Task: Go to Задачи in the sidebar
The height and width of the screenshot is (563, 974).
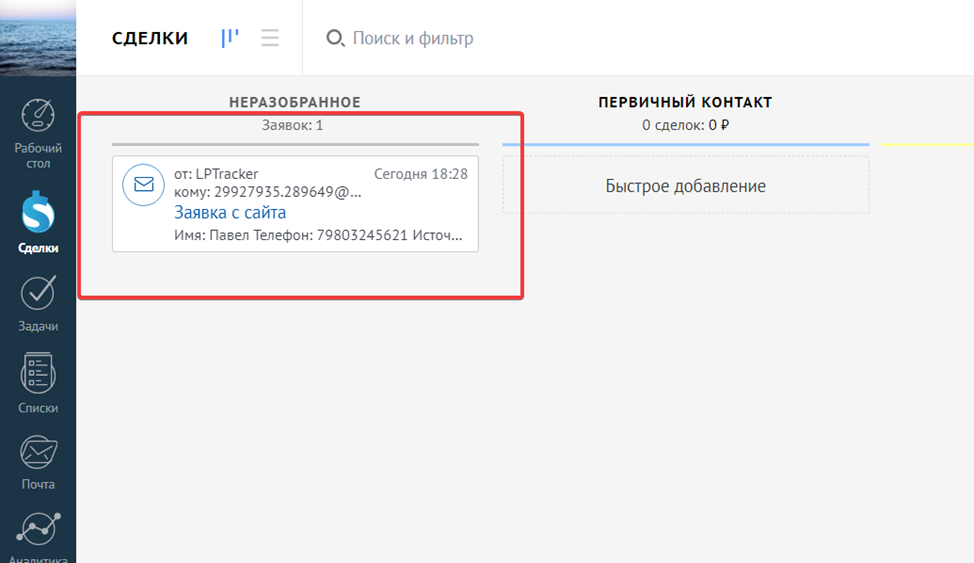Action: pos(38,303)
